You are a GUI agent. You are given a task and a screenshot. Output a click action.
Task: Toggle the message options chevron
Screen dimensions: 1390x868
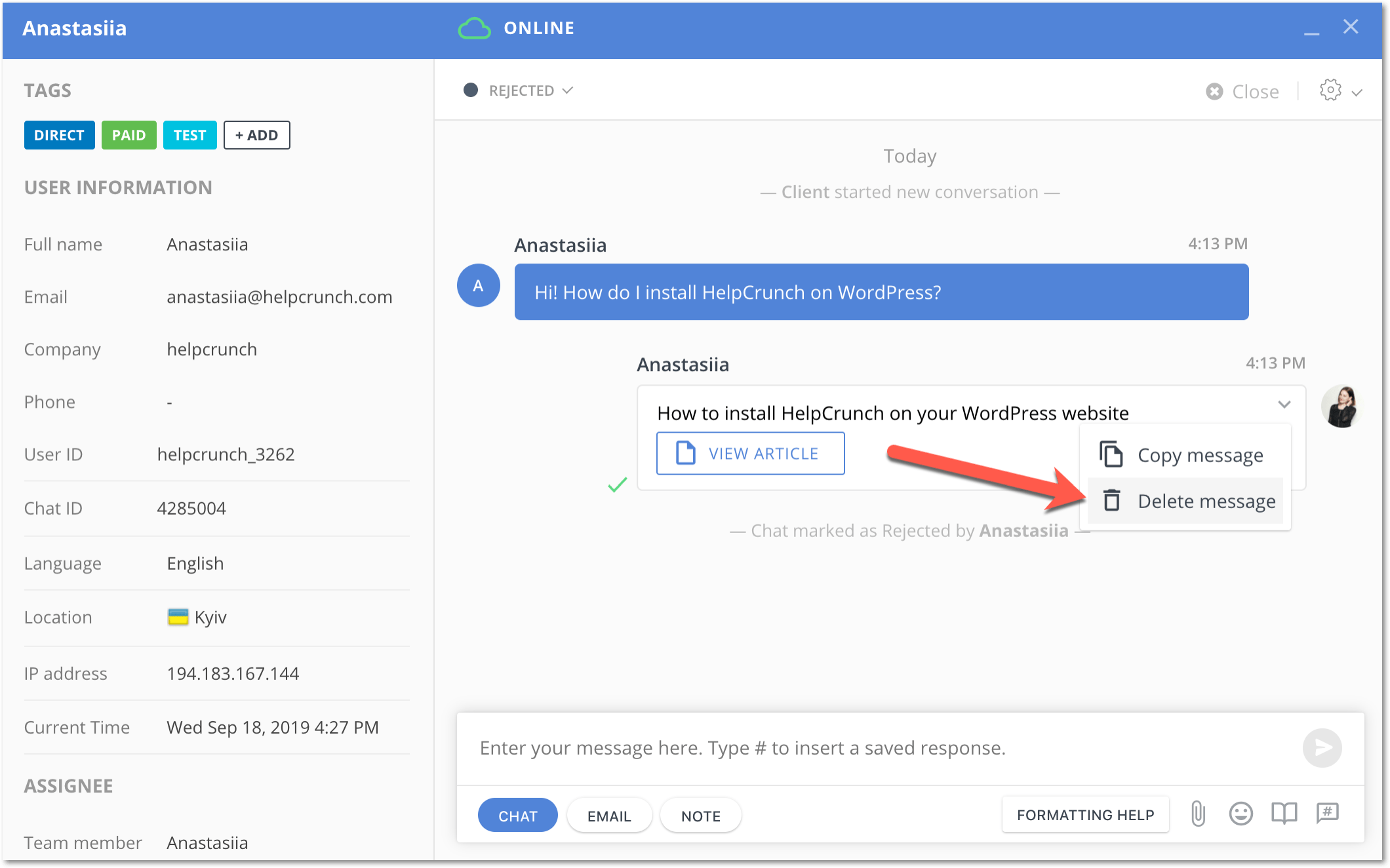pos(1284,404)
